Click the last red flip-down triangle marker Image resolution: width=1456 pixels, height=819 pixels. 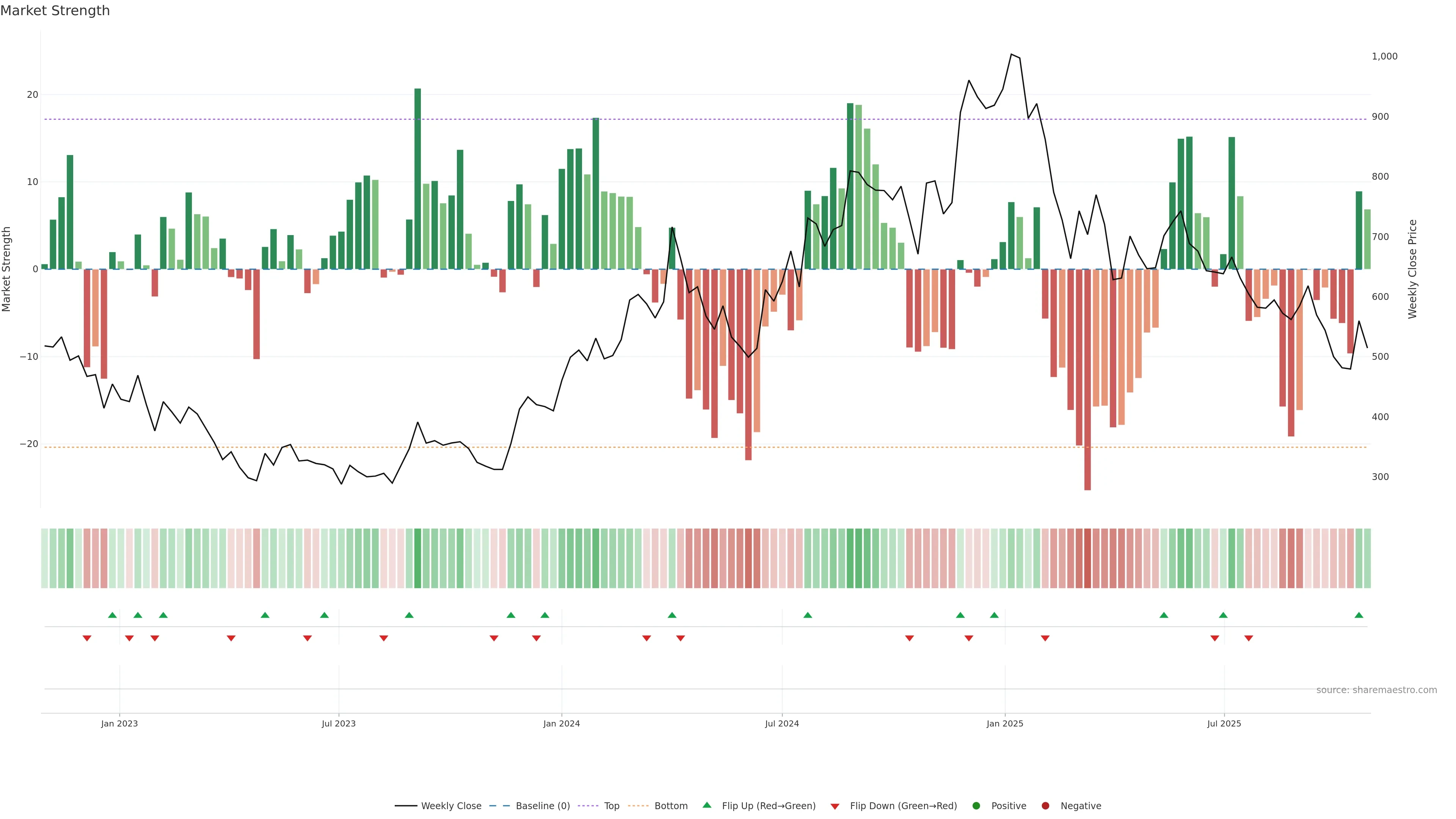(1249, 638)
